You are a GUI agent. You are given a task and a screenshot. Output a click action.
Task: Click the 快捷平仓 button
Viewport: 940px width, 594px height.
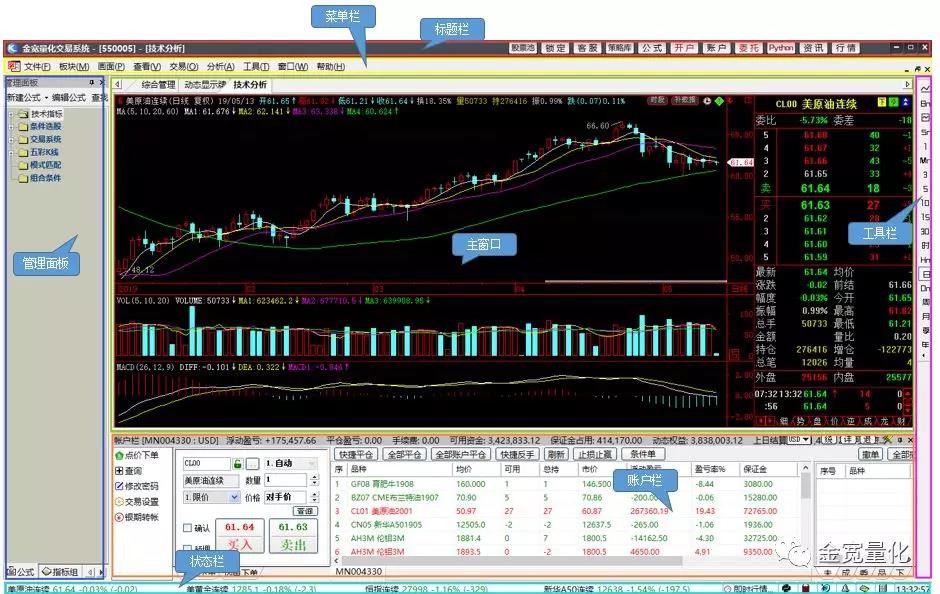[355, 454]
